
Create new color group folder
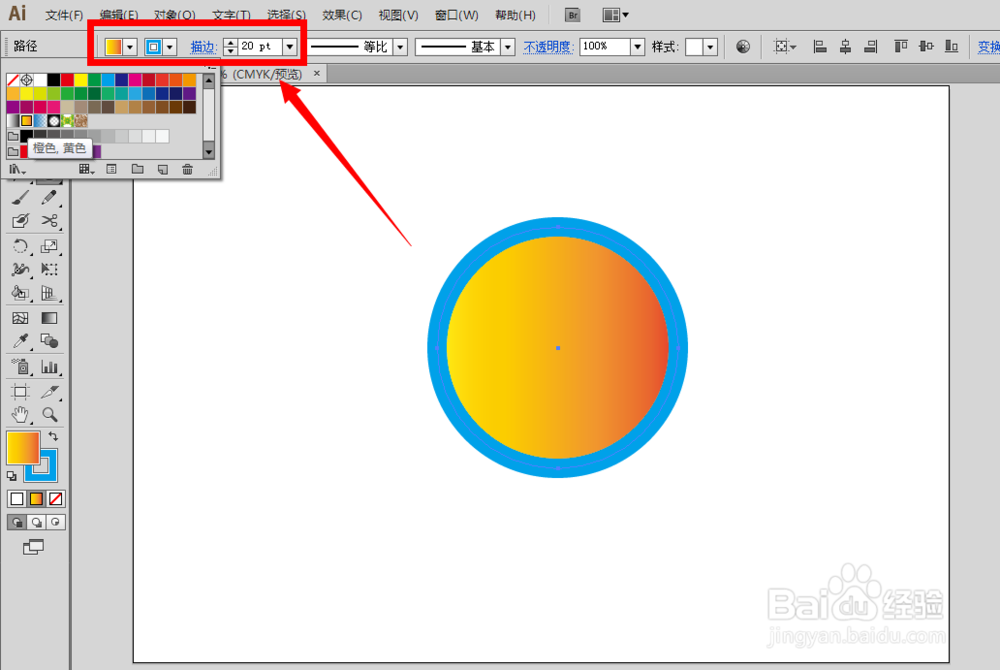tap(137, 169)
